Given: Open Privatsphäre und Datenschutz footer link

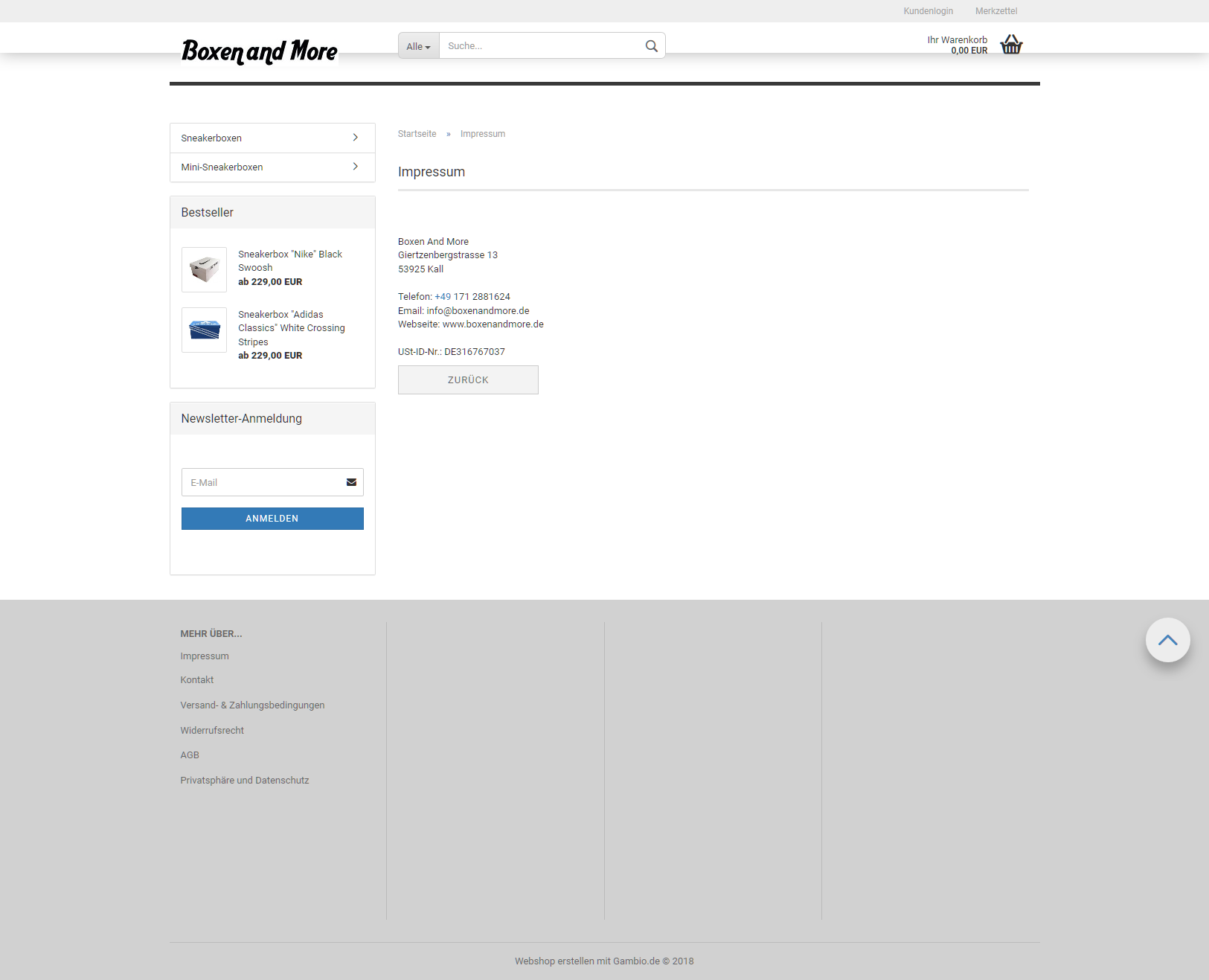Looking at the screenshot, I should (x=244, y=781).
